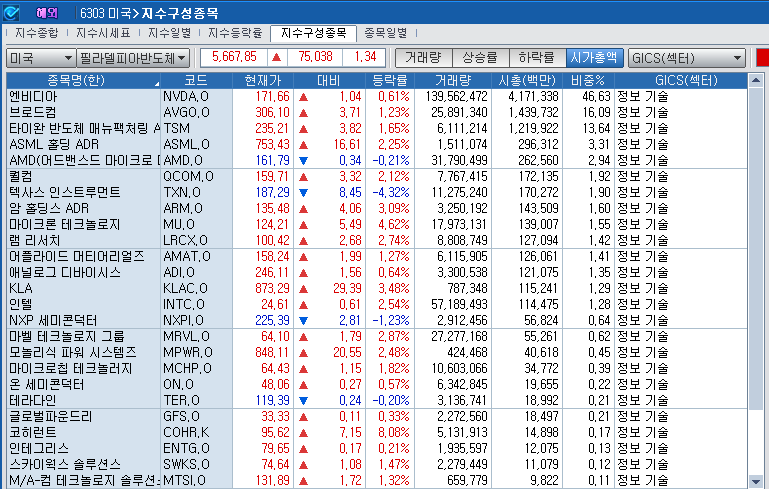Click the 시총(백만) column header

(x=527, y=80)
